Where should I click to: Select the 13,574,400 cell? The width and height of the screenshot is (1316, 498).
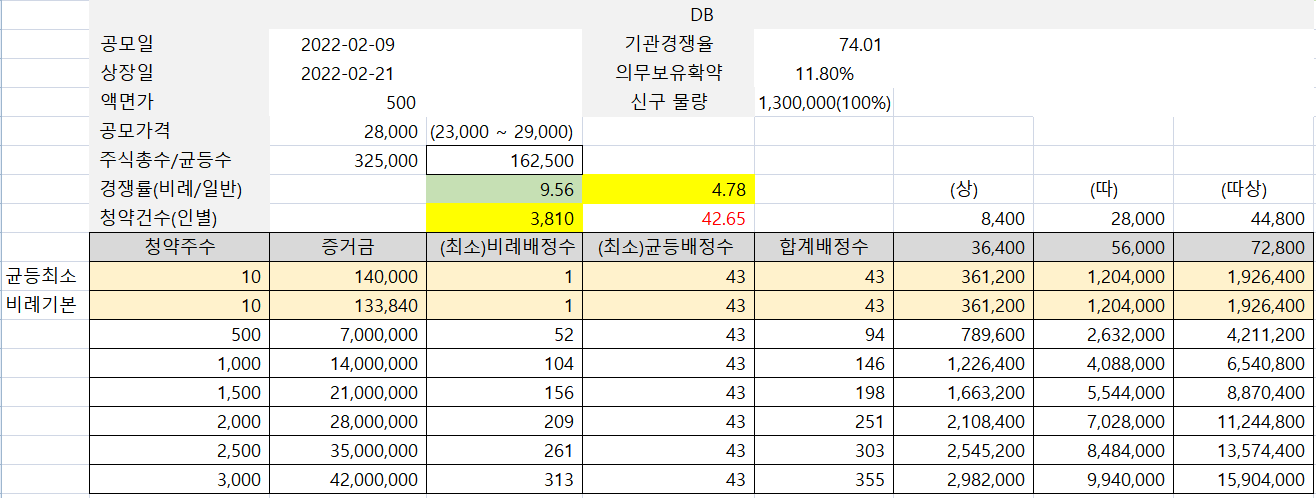pos(1244,451)
